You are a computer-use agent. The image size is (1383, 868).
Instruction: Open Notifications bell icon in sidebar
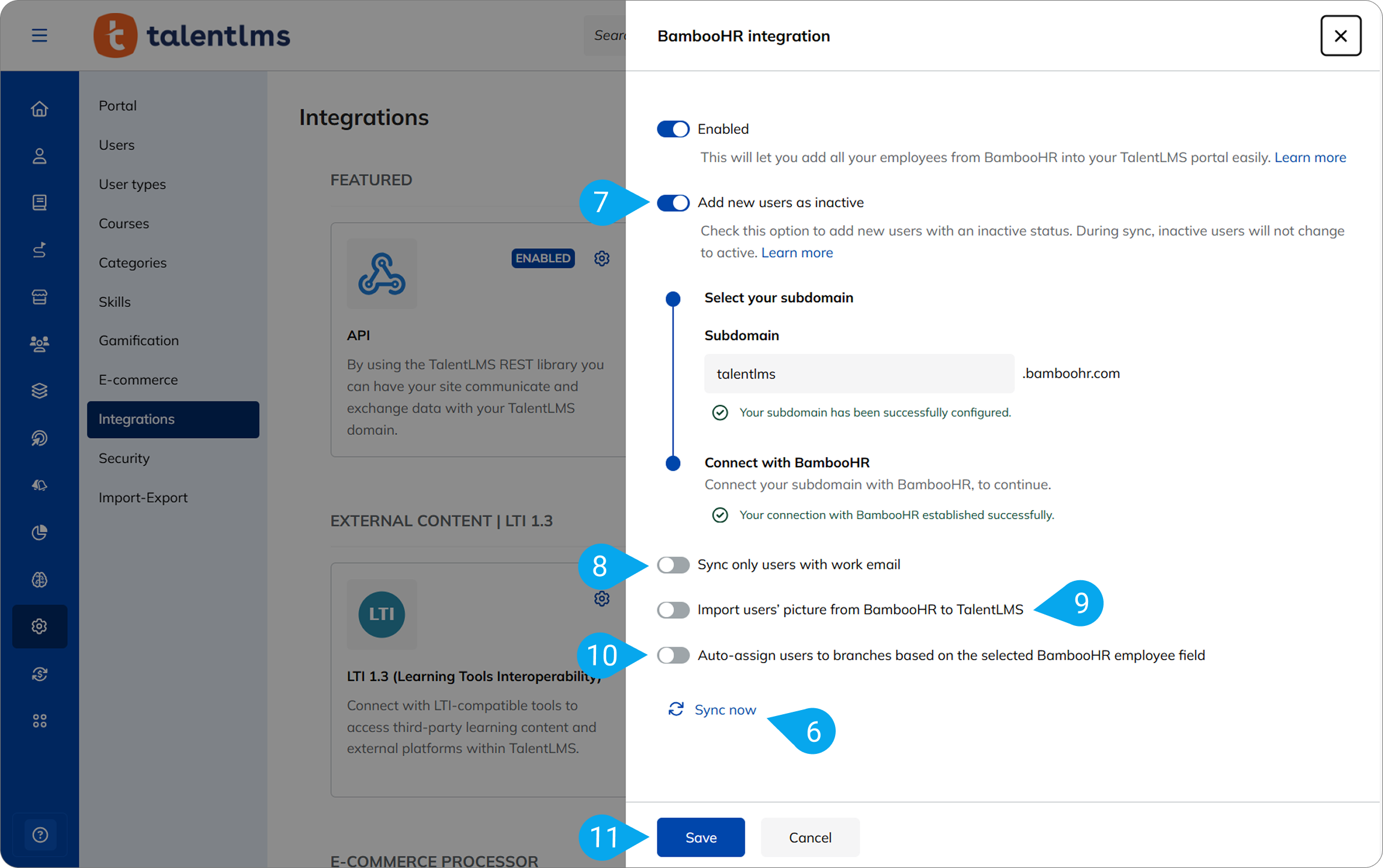click(40, 485)
